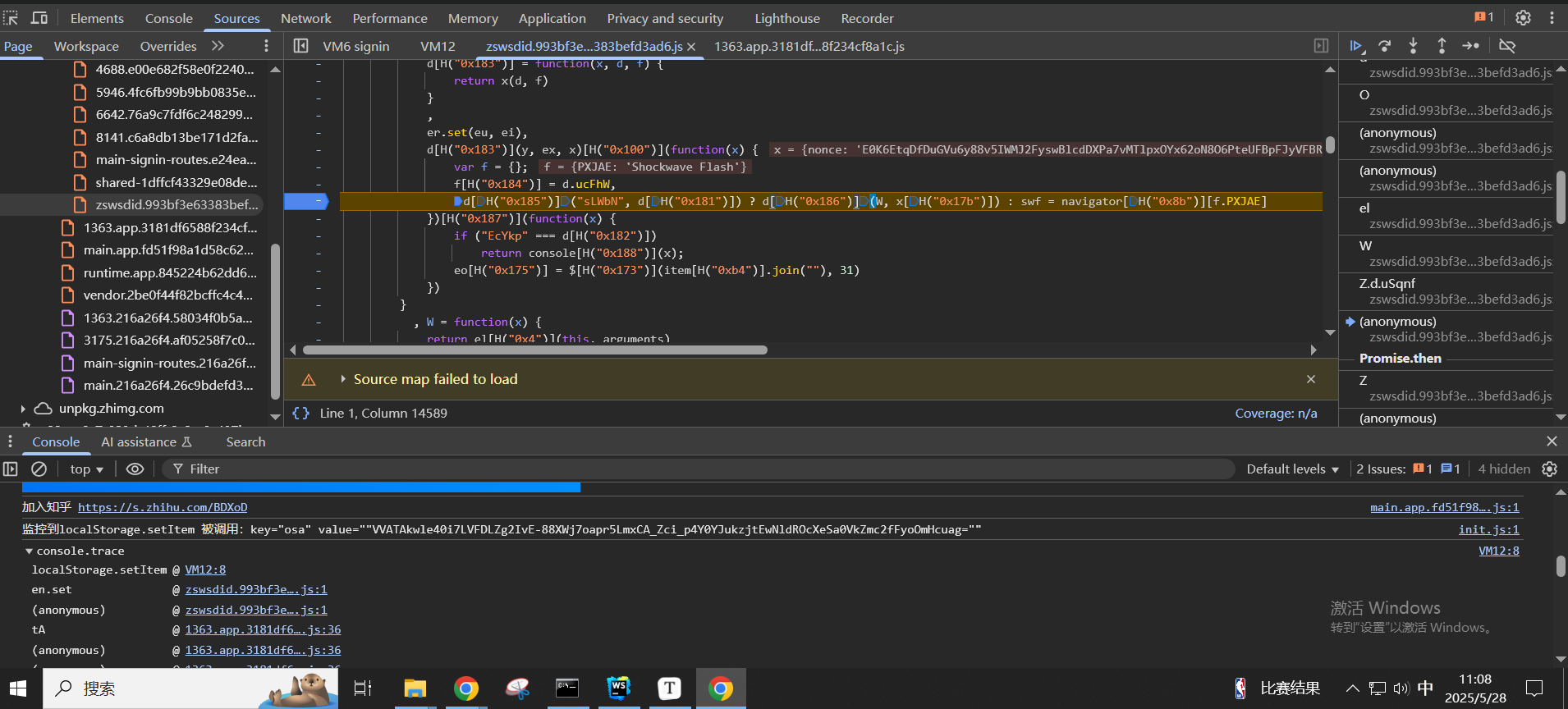Click the pretty print braces icon
The width and height of the screenshot is (1568, 709).
tap(301, 414)
